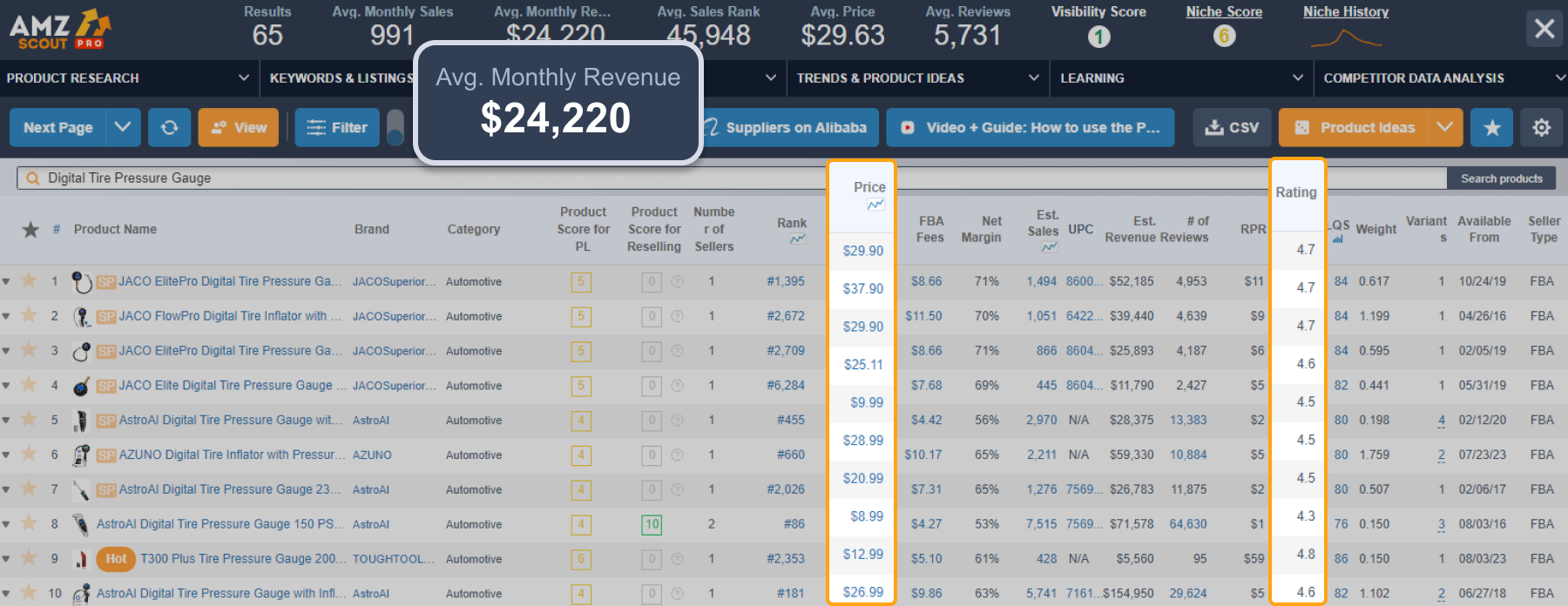Open the Niche History link
This screenshot has height=606, width=1568.
point(1346,12)
